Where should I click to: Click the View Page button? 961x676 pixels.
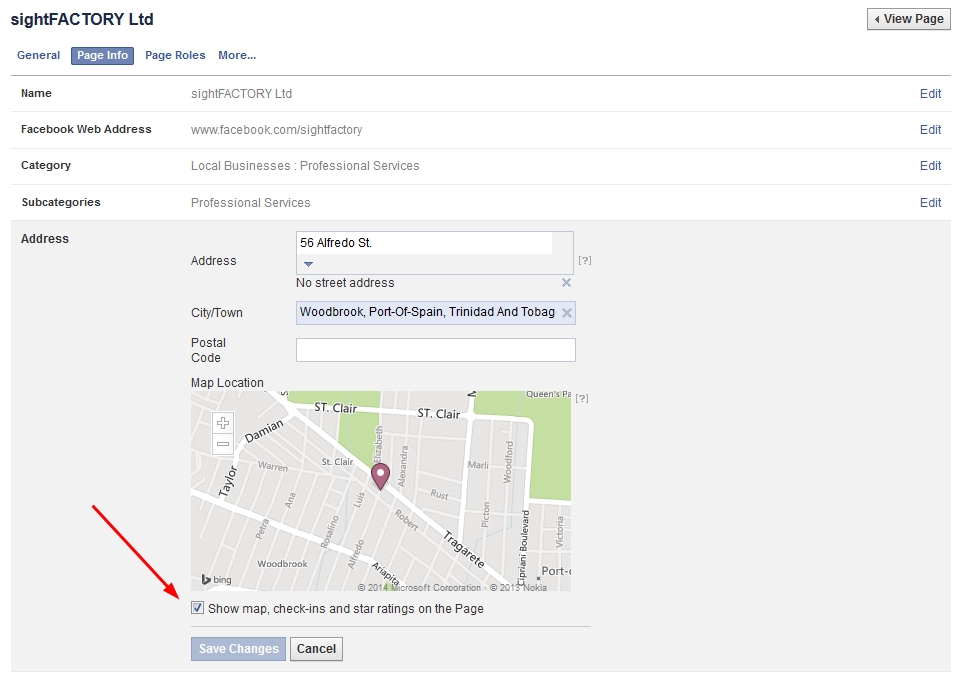(x=908, y=19)
